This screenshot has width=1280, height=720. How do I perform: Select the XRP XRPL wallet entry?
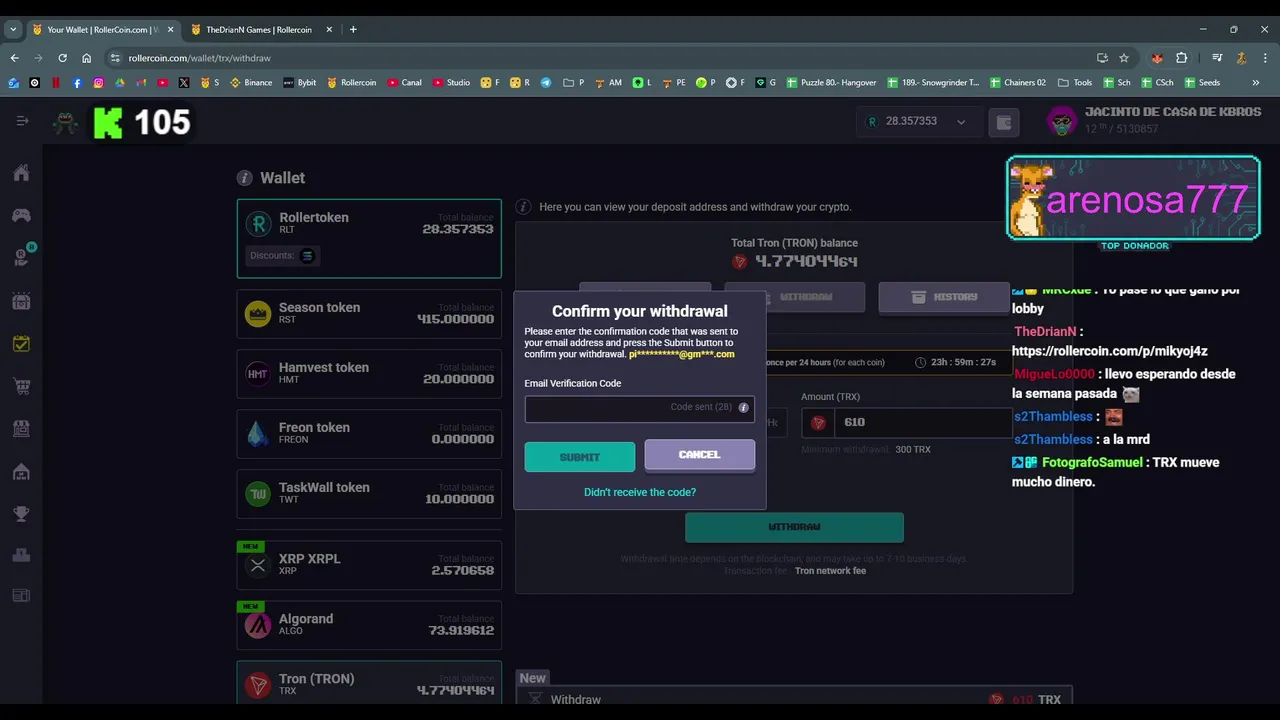tap(369, 565)
